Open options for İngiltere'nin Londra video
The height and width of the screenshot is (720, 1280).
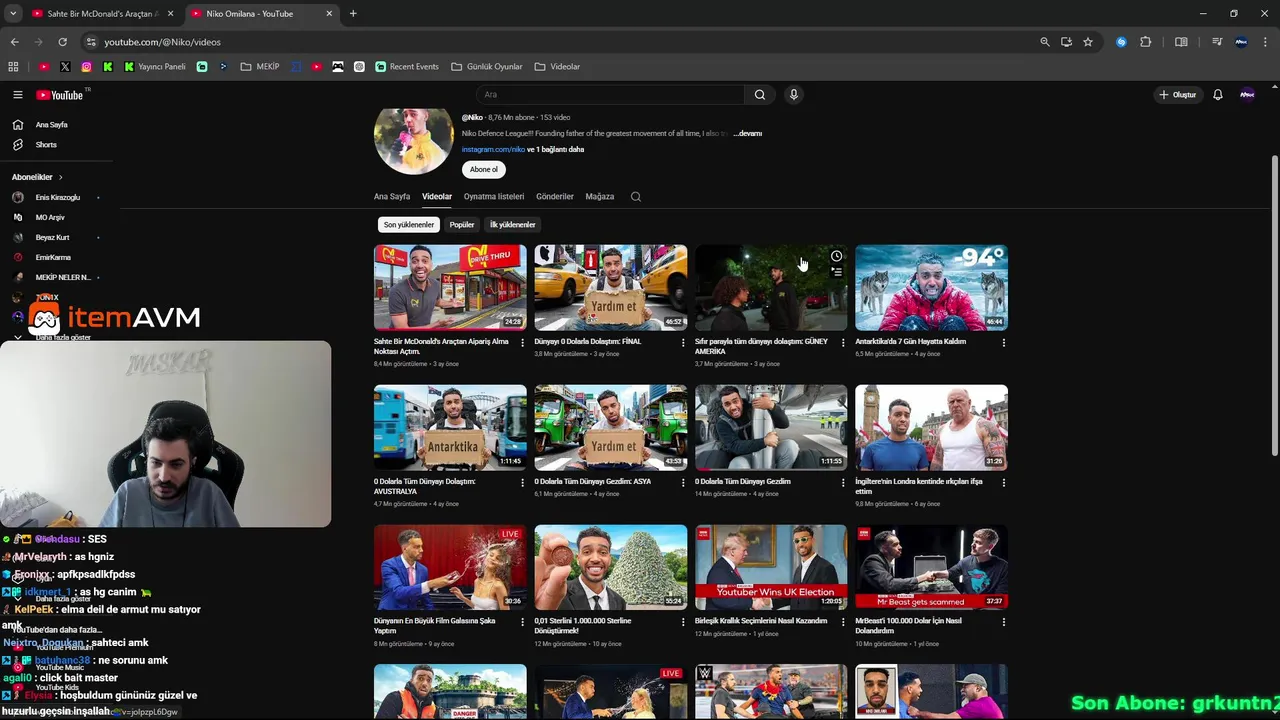(x=1004, y=483)
